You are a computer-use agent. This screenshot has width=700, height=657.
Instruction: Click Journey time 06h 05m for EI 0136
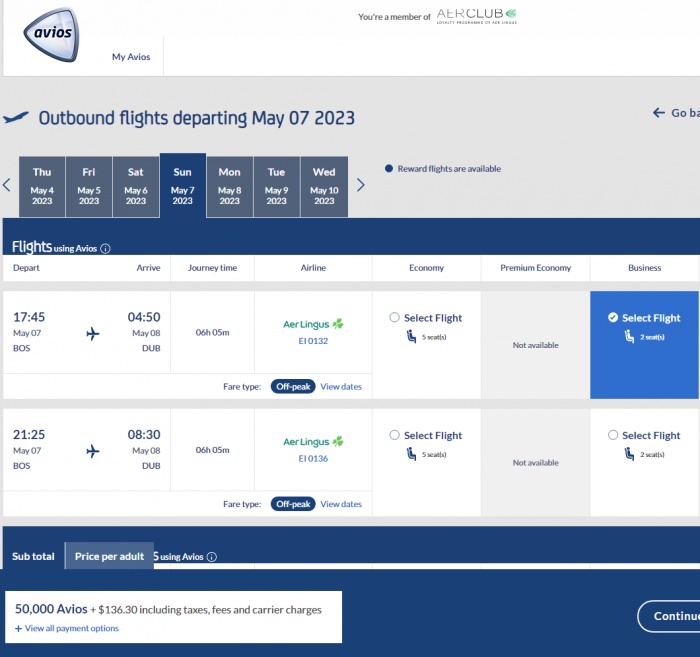tap(212, 450)
